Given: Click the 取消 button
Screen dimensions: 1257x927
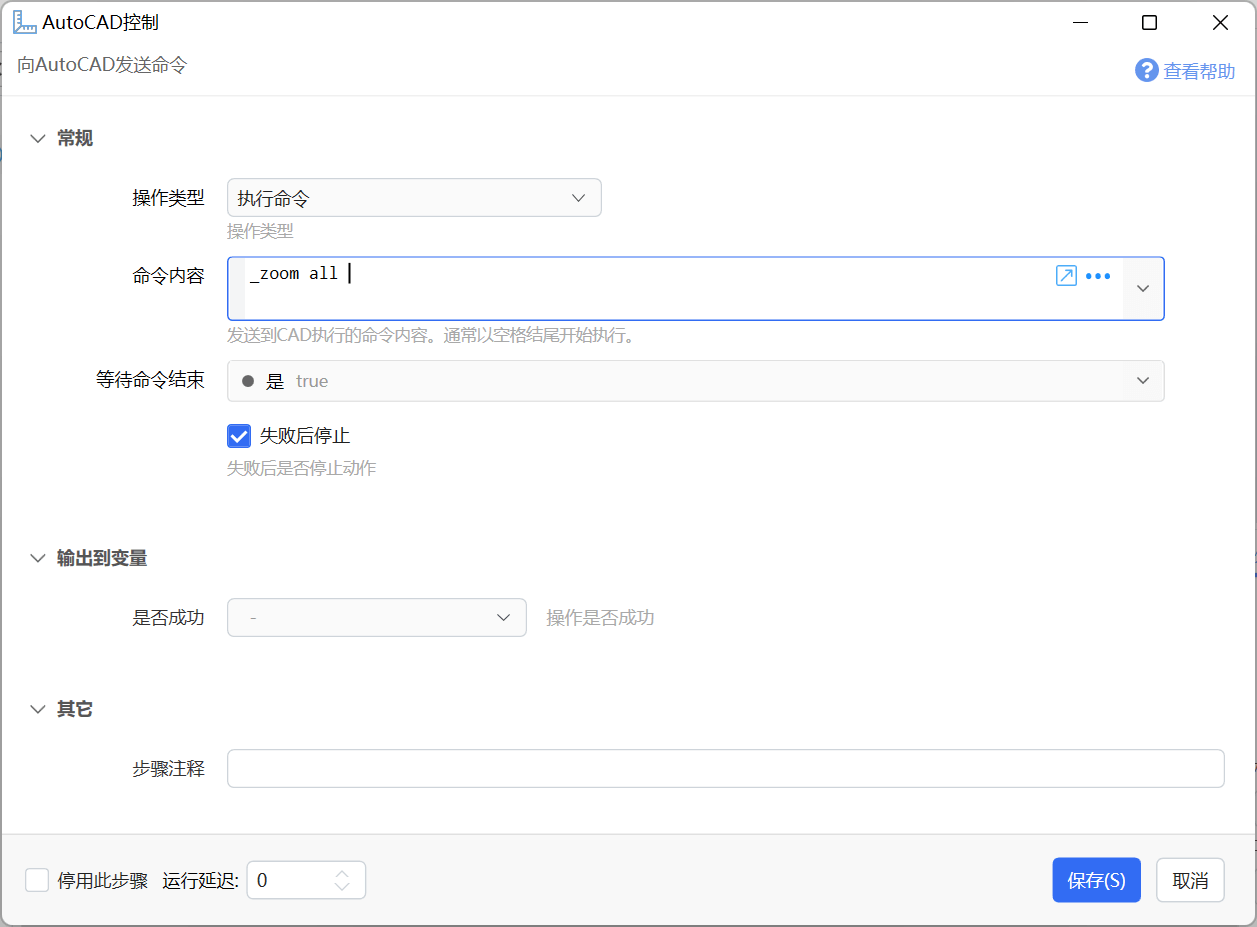Looking at the screenshot, I should click(1190, 880).
